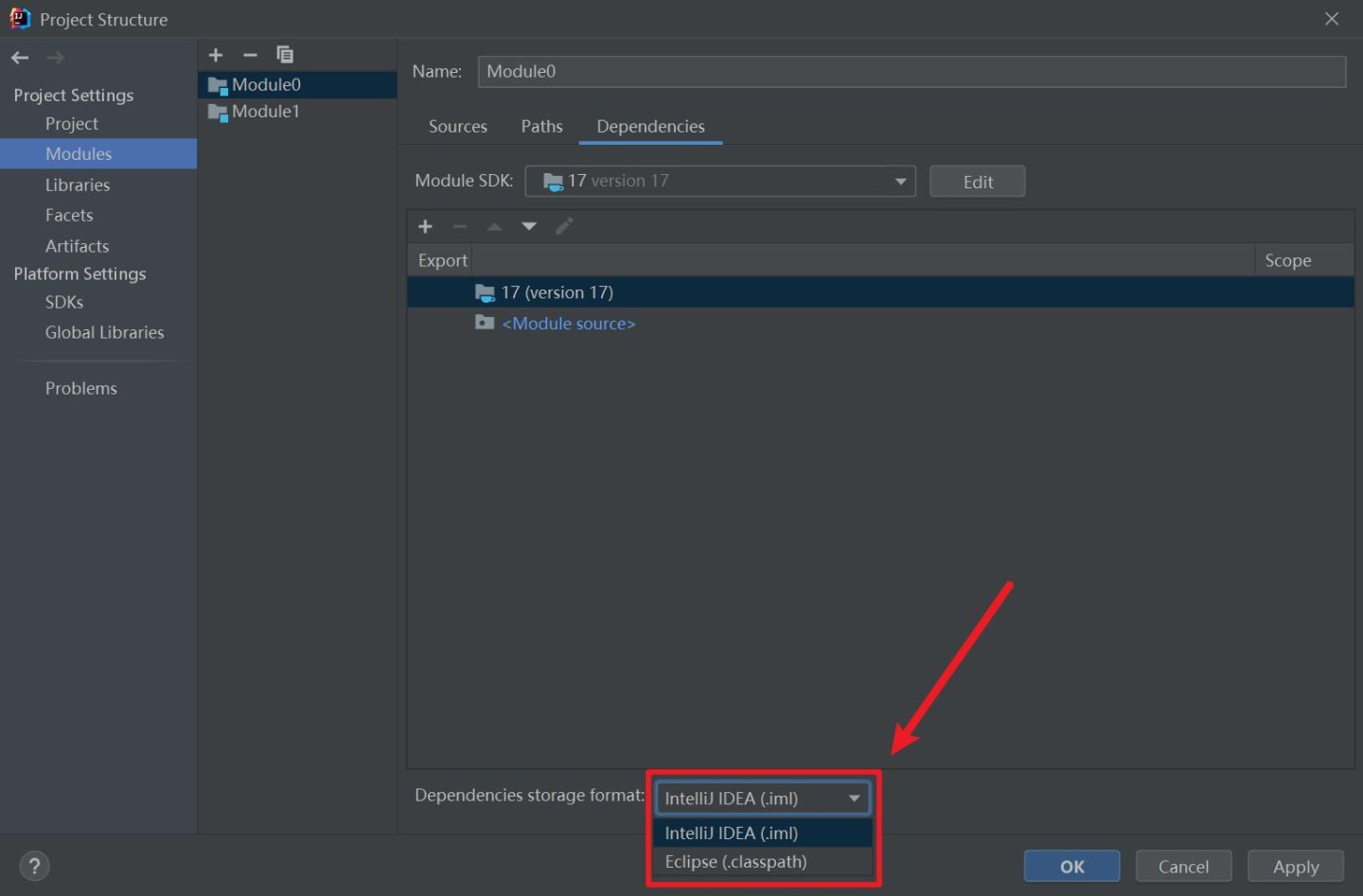The width and height of the screenshot is (1363, 896).
Task: Open Artifacts settings
Action: pyautogui.click(x=77, y=246)
